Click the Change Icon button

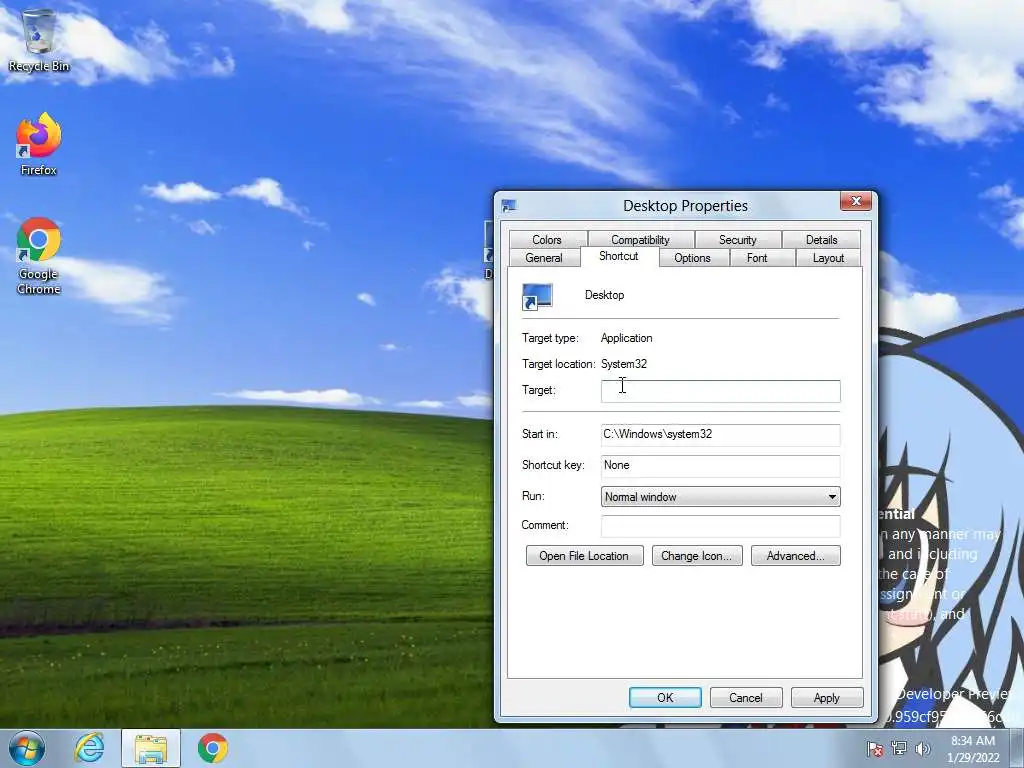[x=697, y=556]
